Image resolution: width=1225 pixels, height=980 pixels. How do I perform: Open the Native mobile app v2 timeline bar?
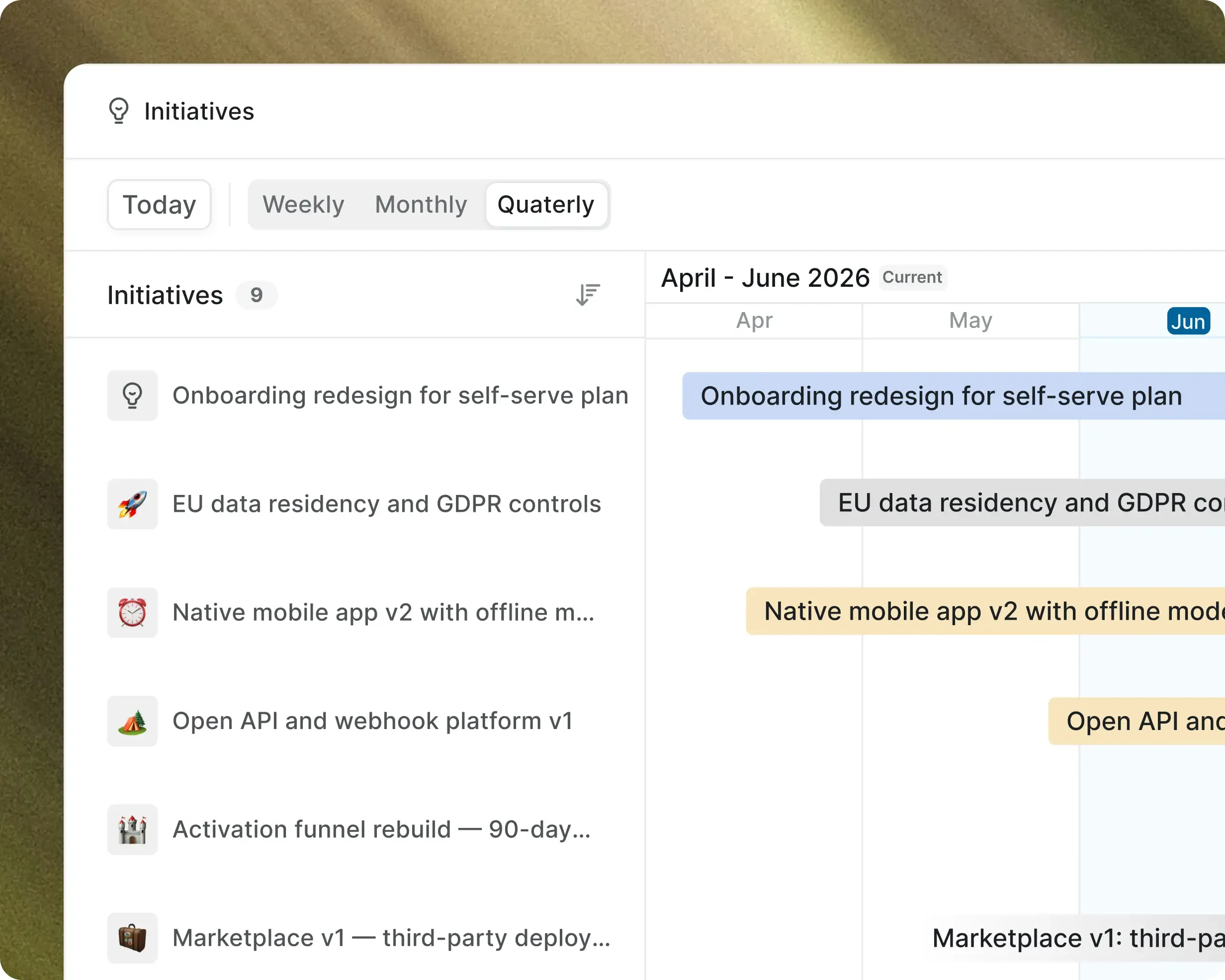coord(985,611)
